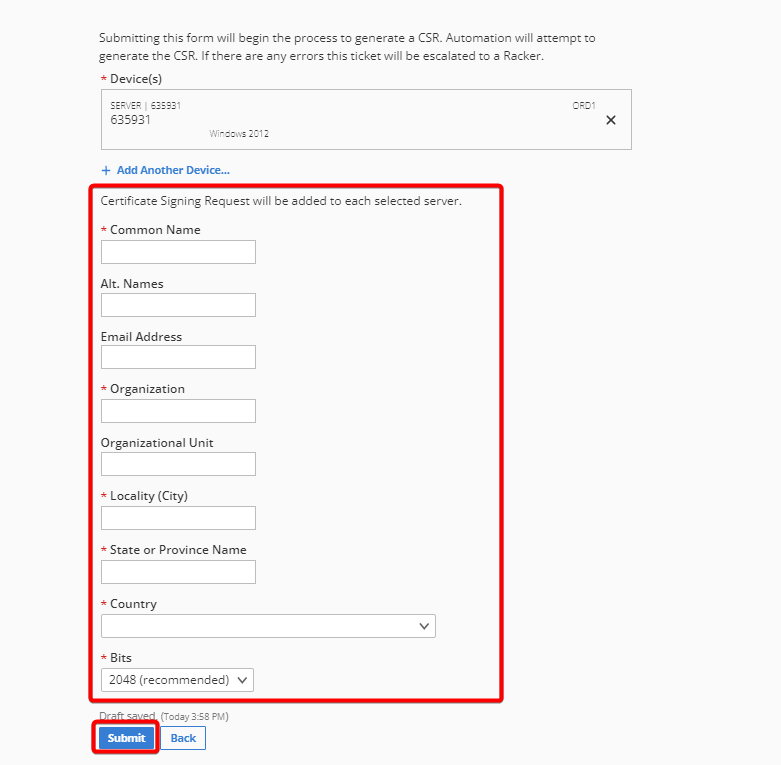Select the server 635931 device card
The width and height of the screenshot is (781, 765).
366,120
